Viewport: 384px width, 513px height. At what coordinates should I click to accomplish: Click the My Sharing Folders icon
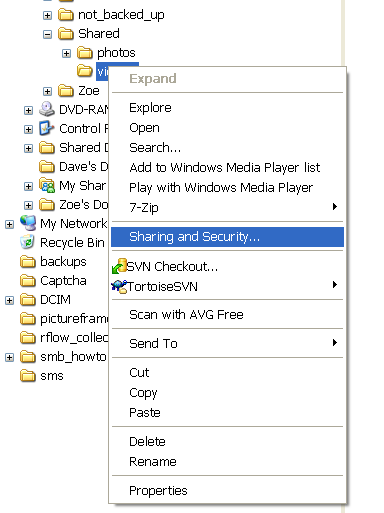coord(47,185)
